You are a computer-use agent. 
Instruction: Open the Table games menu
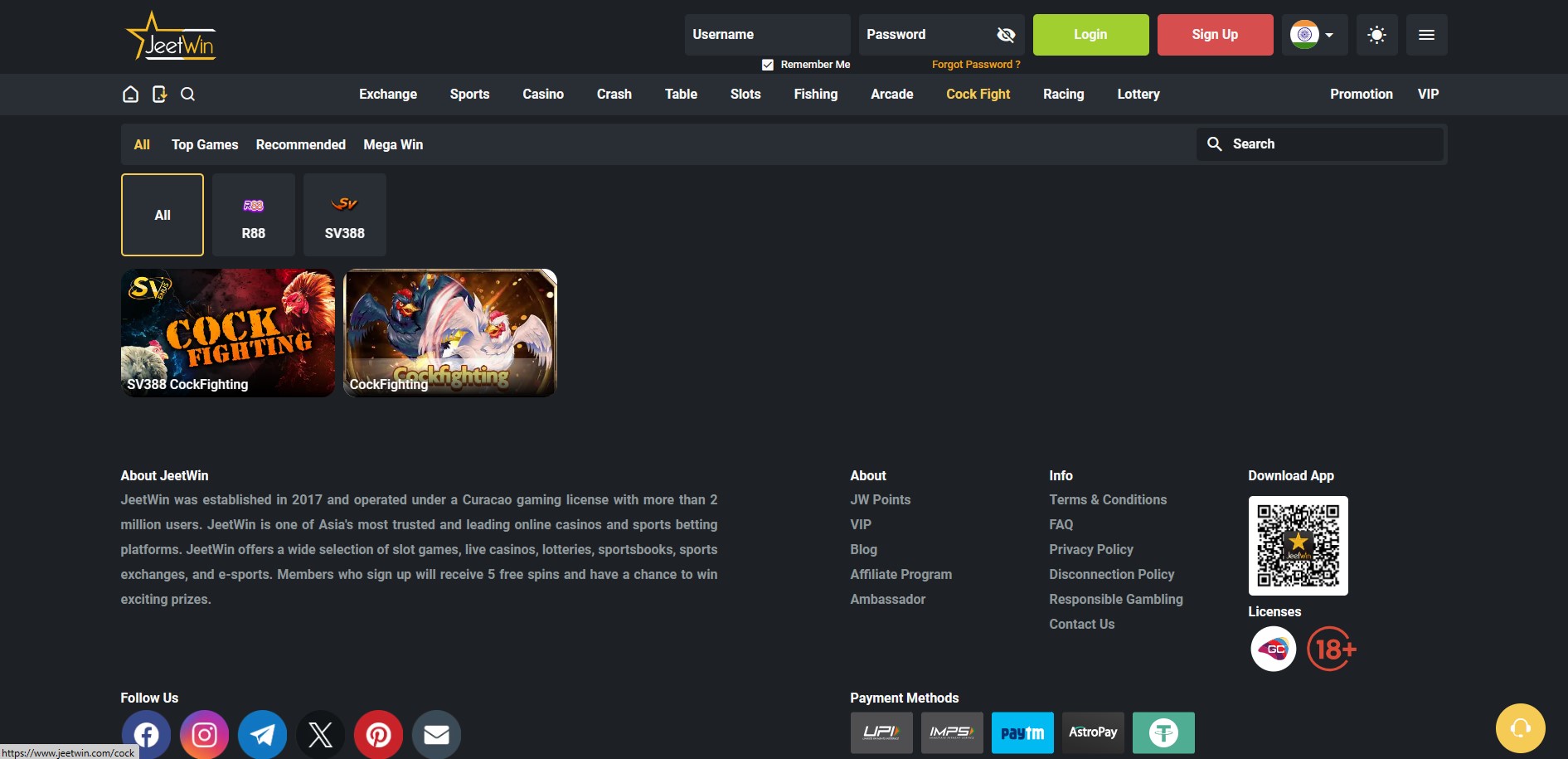(681, 94)
